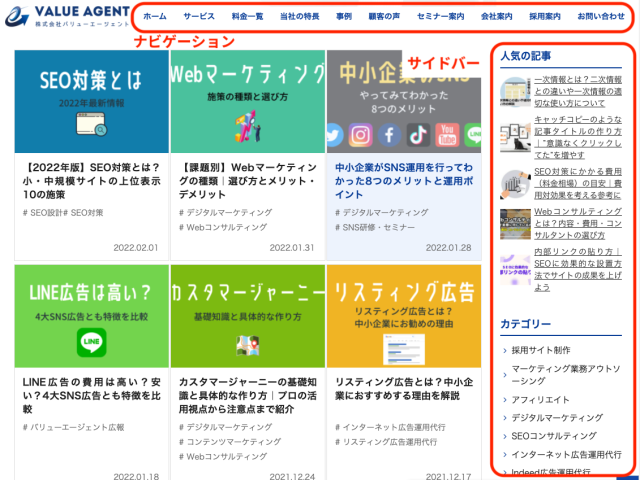The image size is (640, 480).
Task: Click the Instagram icon in SNS thumbnail
Action: 360,135
